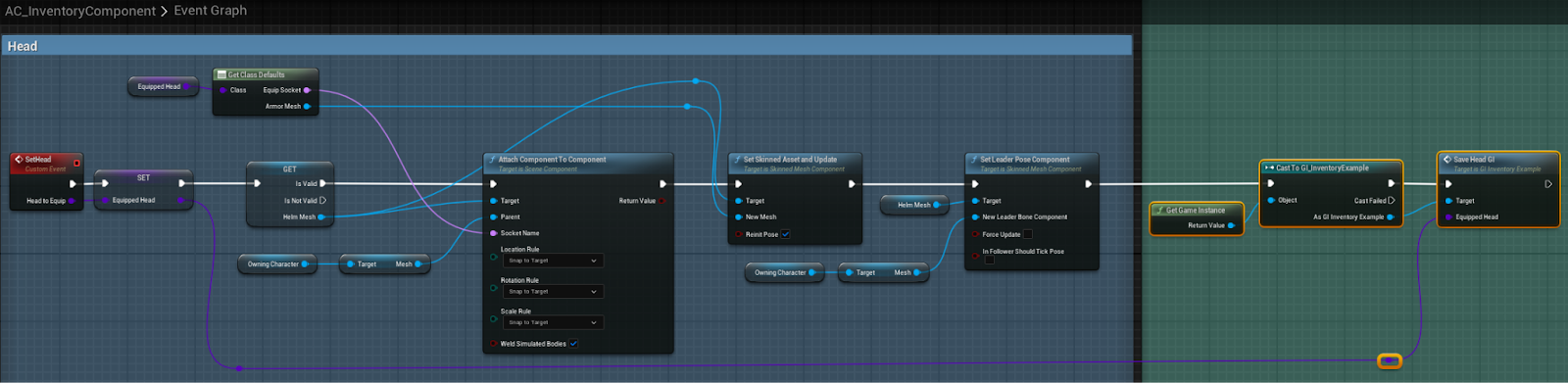The image size is (1568, 383).
Task: Check In Follower Should Tick Pose box
Action: [989, 260]
